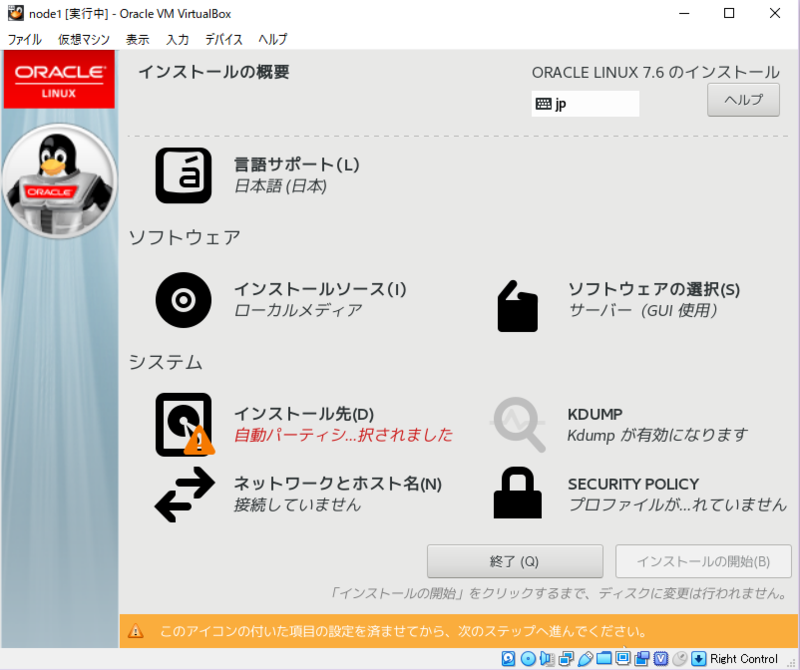Open the 表示 menu
The image size is (800, 670).
(x=138, y=39)
